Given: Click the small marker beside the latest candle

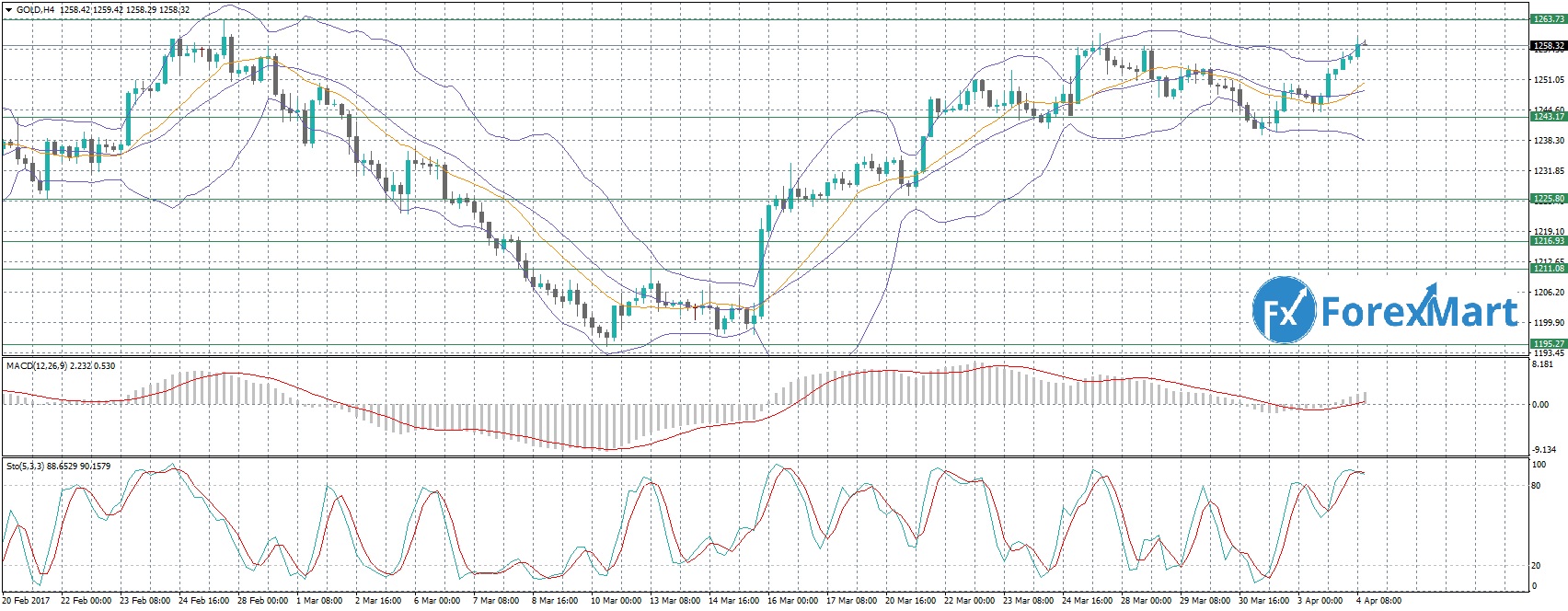Looking at the screenshot, I should [1366, 41].
